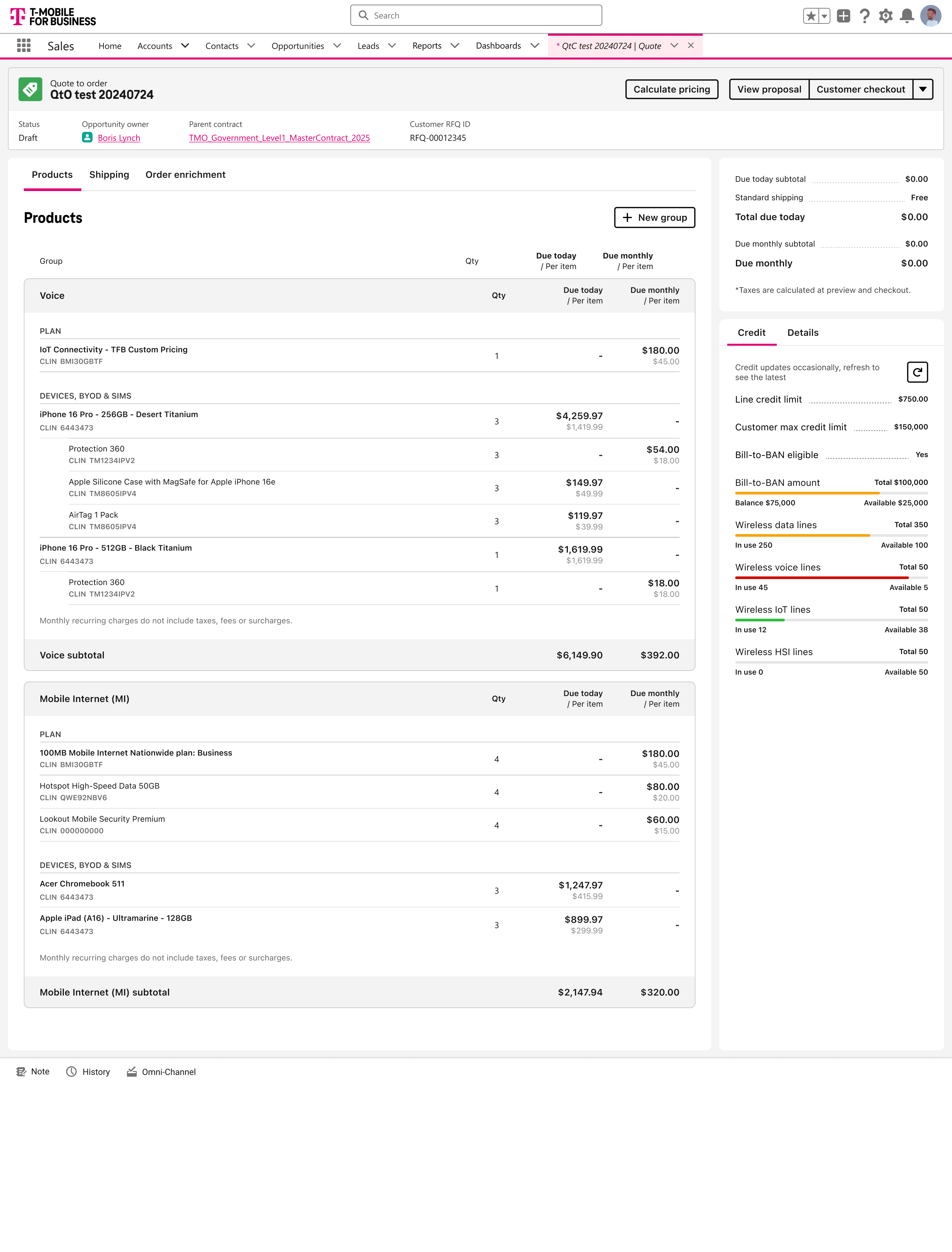The height and width of the screenshot is (1252, 952).
Task: Click the Mobile Internet subtotal $2,147.94 amount
Action: 580,992
